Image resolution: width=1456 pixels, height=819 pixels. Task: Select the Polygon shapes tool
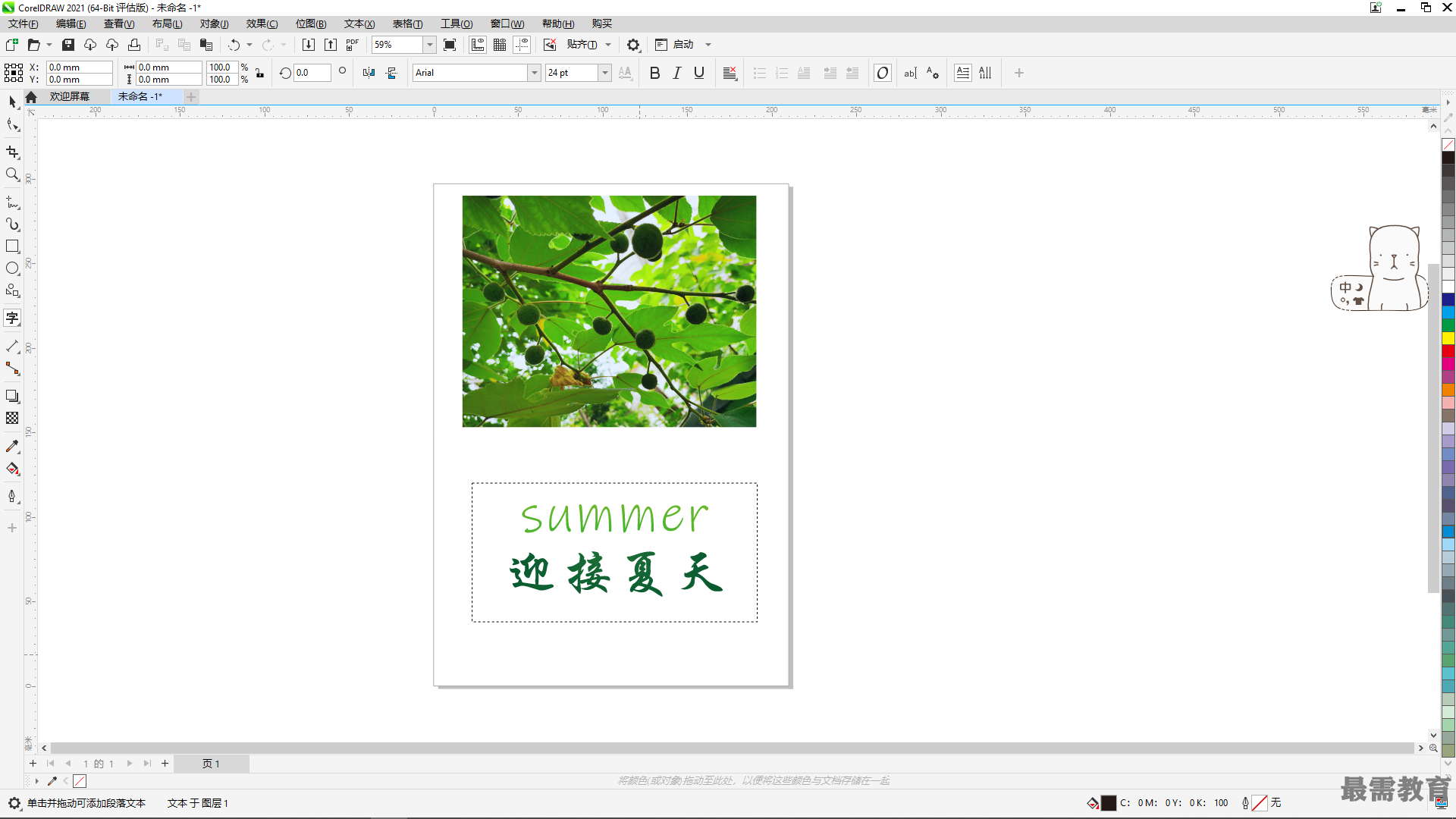click(12, 290)
